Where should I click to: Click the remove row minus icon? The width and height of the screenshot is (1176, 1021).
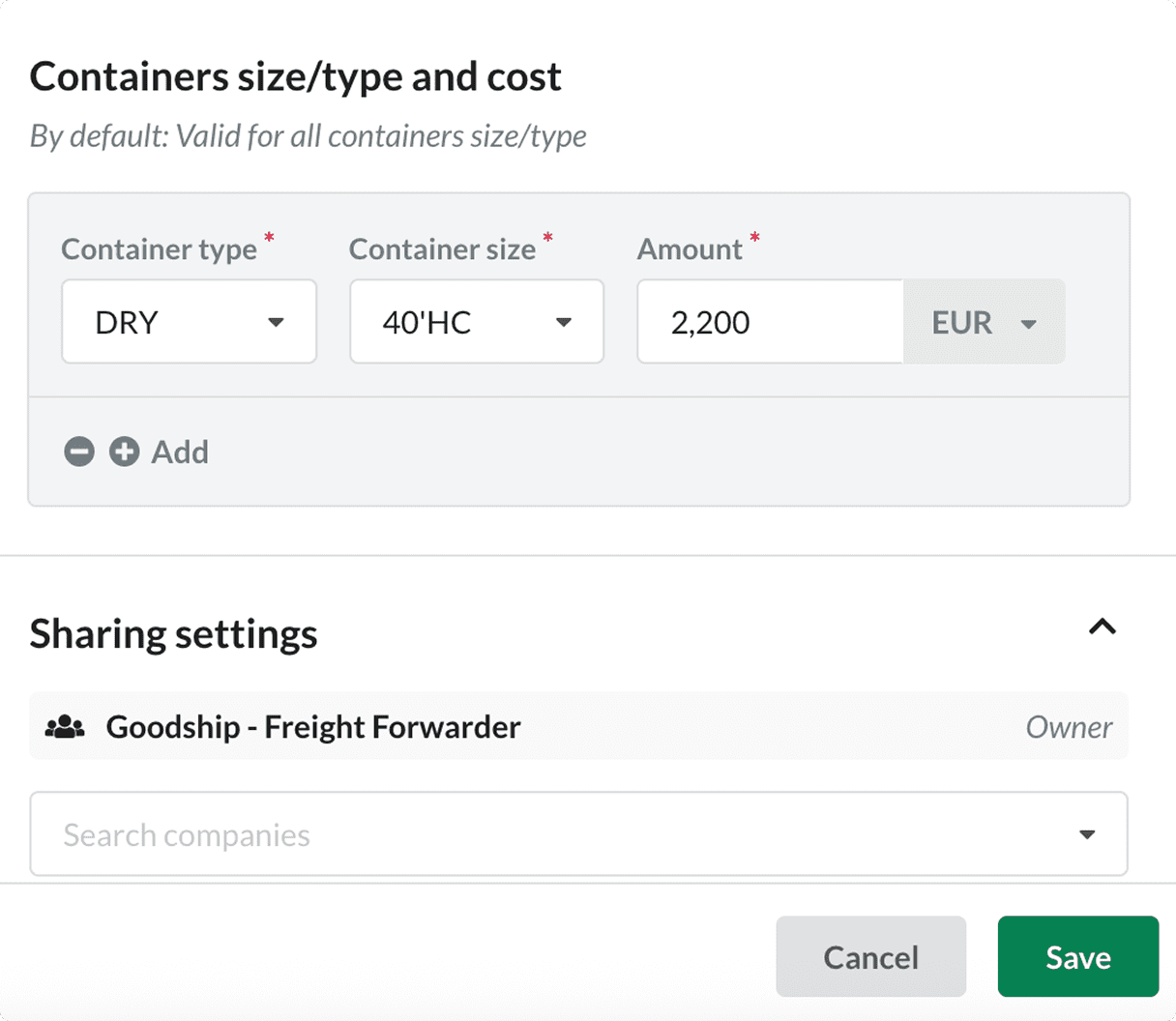tap(79, 452)
